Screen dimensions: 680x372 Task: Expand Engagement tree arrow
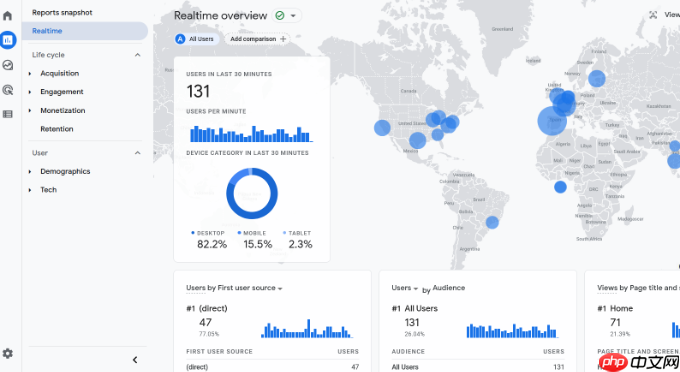30,92
